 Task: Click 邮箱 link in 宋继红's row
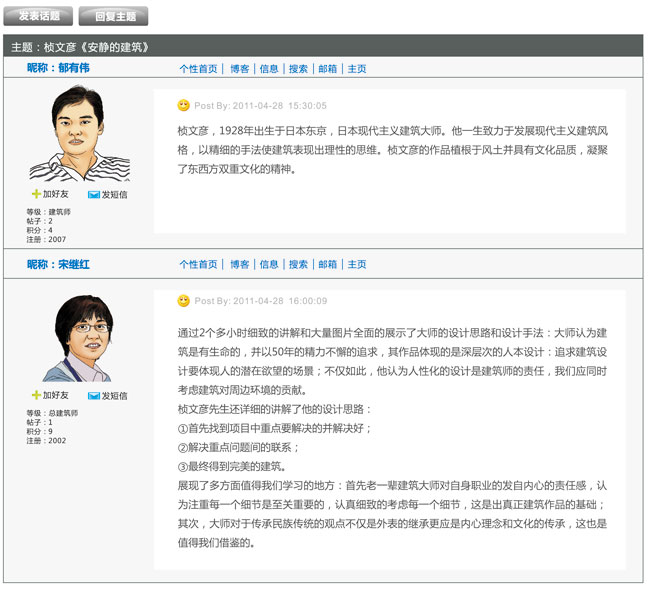pos(327,264)
